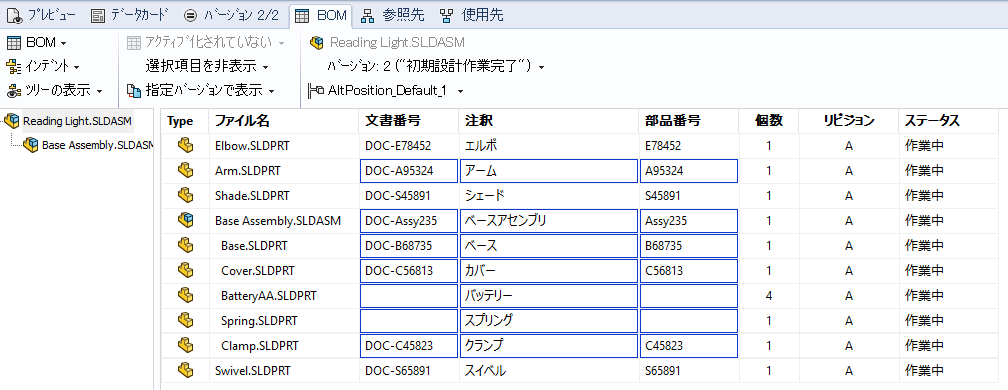Click the part icon in Shade.SLDPRT row
The height and width of the screenshot is (390, 1008).
coord(186,195)
